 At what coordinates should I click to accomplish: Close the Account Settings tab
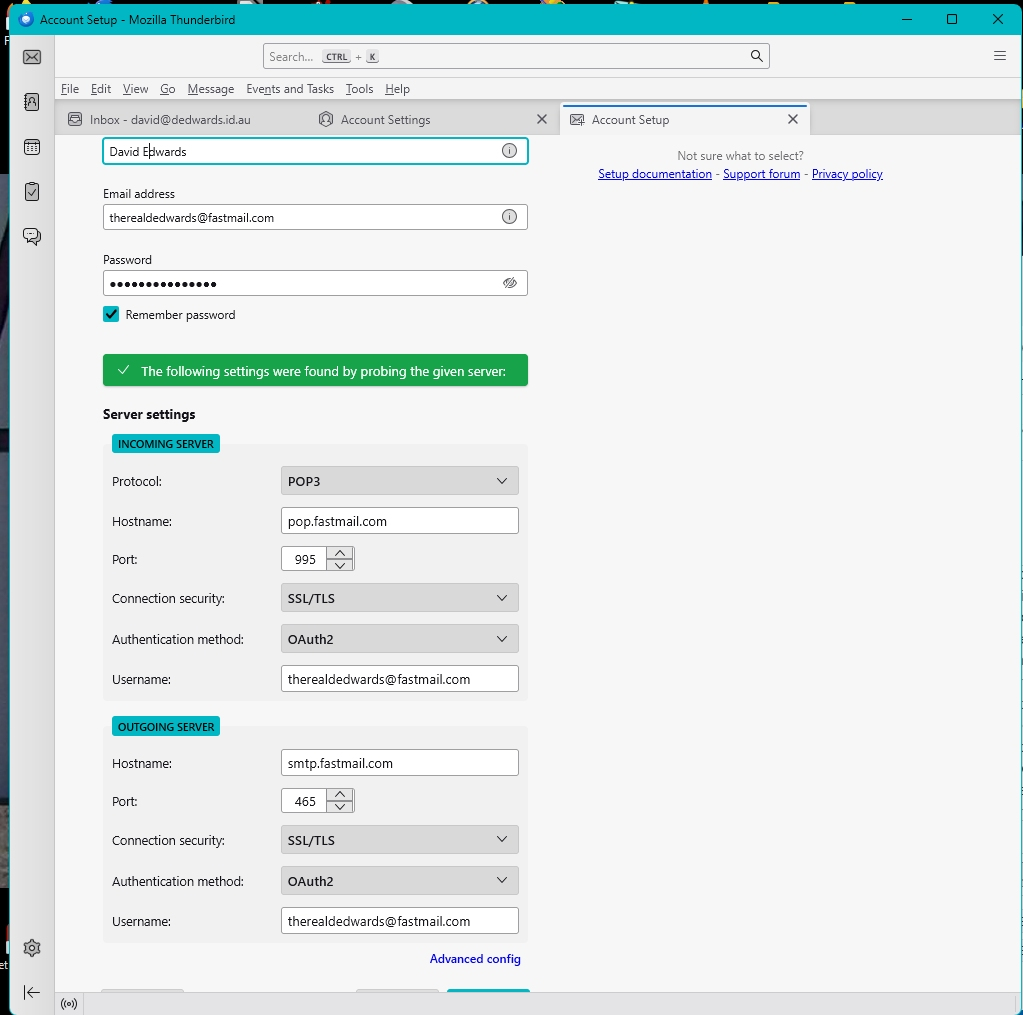[x=542, y=119]
